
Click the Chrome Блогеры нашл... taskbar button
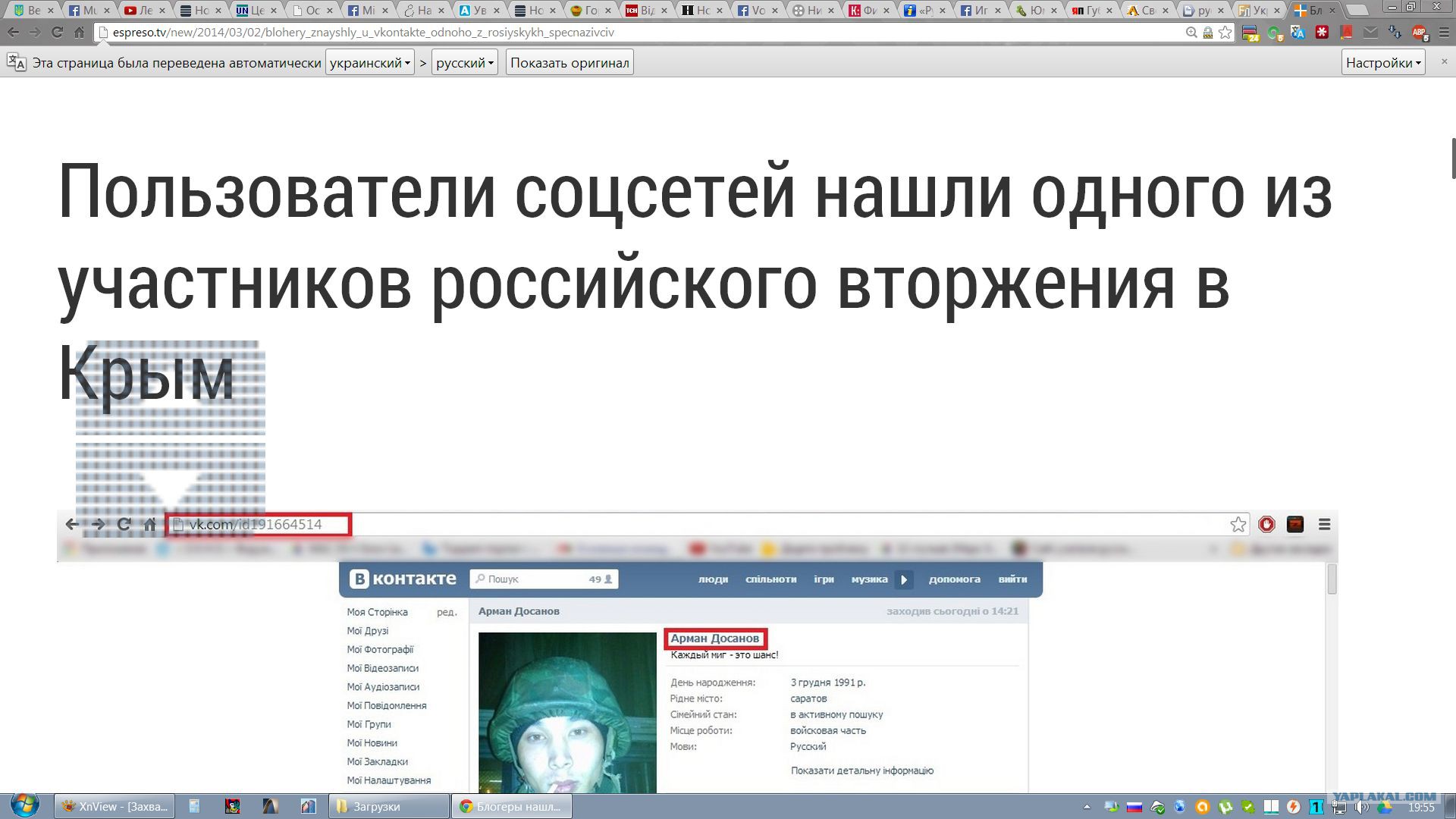point(512,806)
